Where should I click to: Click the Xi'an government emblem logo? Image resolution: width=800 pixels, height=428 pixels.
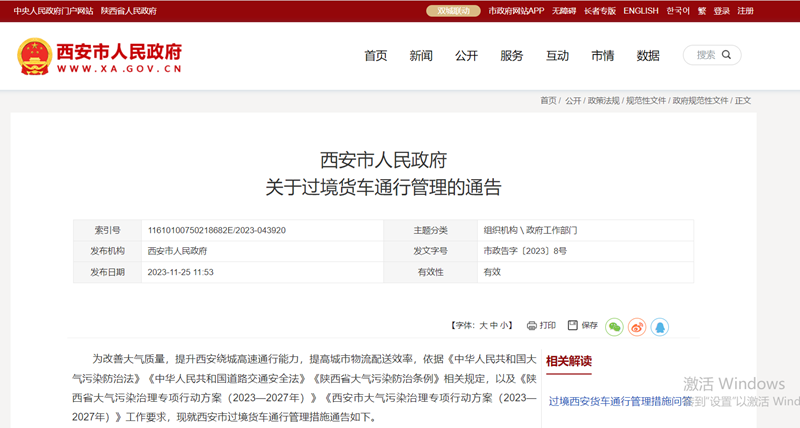click(34, 55)
